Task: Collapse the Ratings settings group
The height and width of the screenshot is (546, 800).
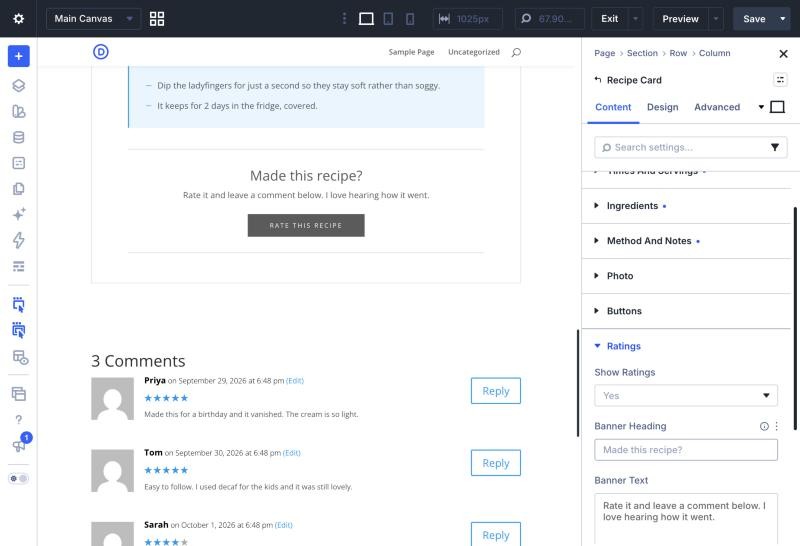Action: point(686,346)
